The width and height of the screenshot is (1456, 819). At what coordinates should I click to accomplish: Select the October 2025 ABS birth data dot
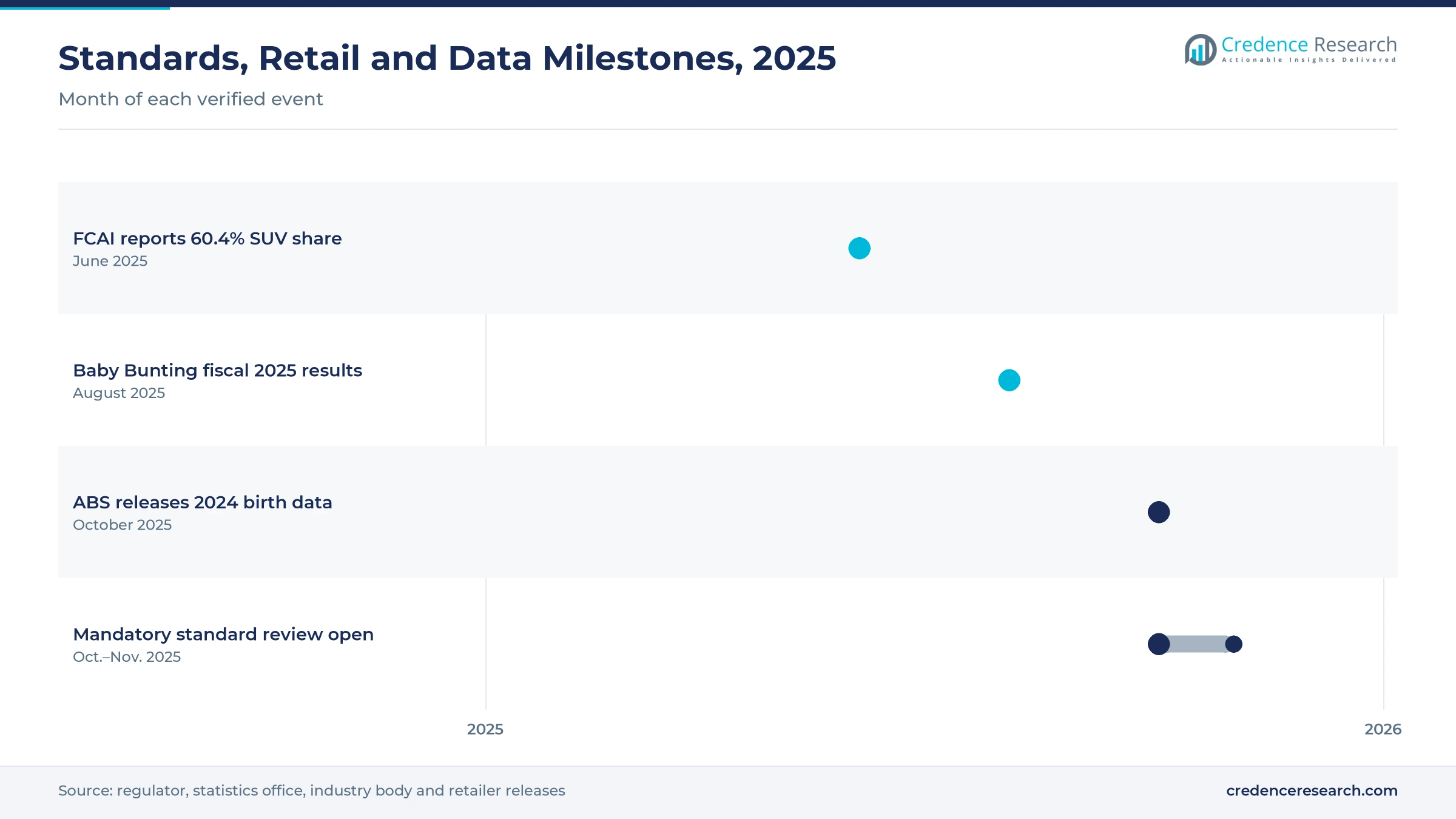pos(1159,512)
